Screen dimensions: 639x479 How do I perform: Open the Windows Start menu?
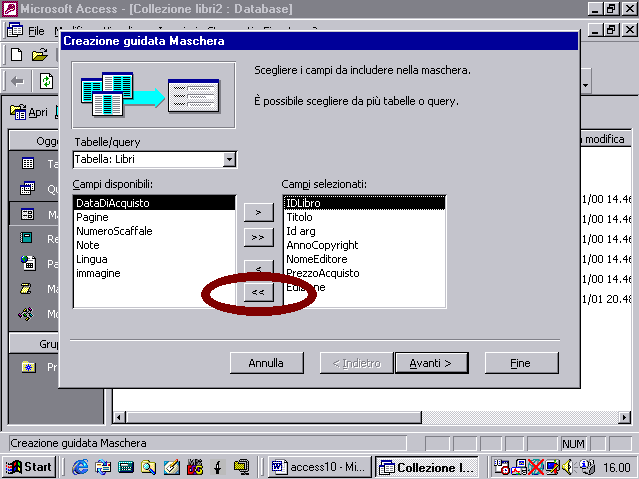click(x=29, y=467)
